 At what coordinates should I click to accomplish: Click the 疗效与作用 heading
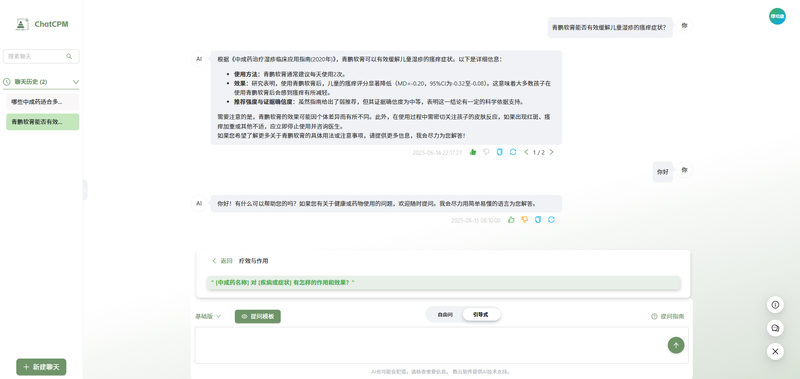pos(254,261)
